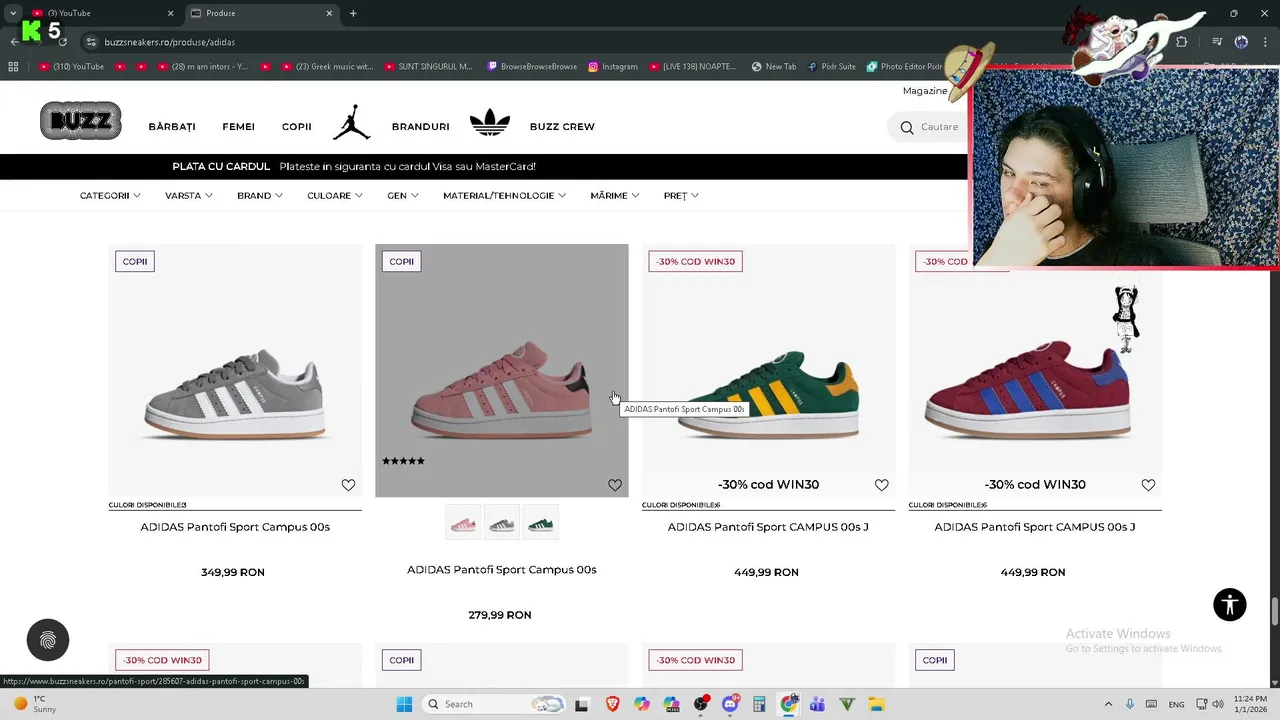Open Copilot from the taskbar

coord(641,704)
